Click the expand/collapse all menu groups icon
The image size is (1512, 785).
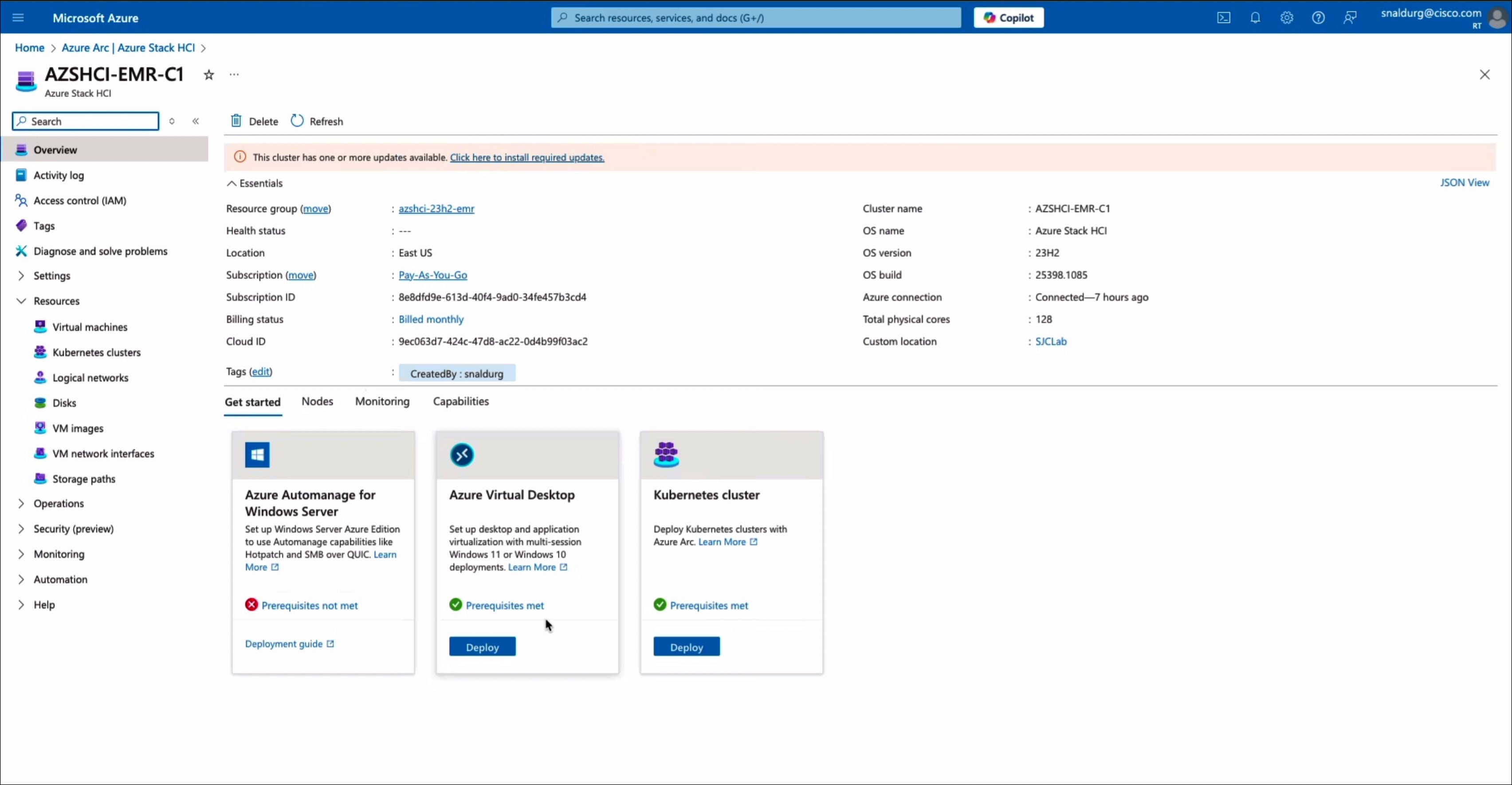click(x=172, y=121)
